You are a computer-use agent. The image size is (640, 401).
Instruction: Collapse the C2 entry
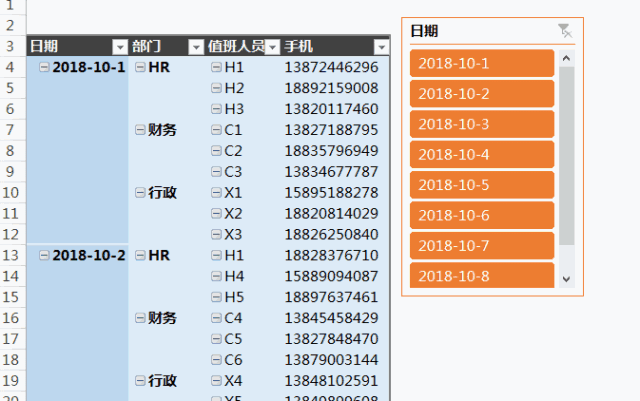(x=216, y=151)
